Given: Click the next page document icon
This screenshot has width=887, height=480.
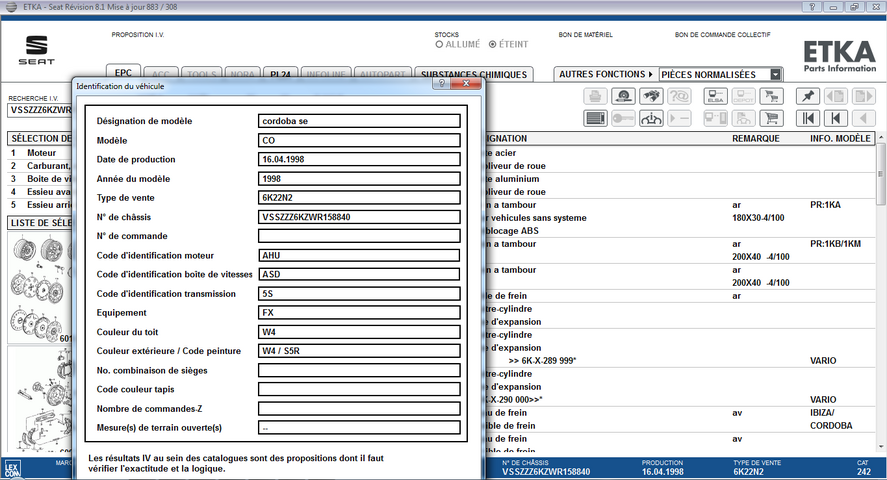Looking at the screenshot, I should point(864,97).
